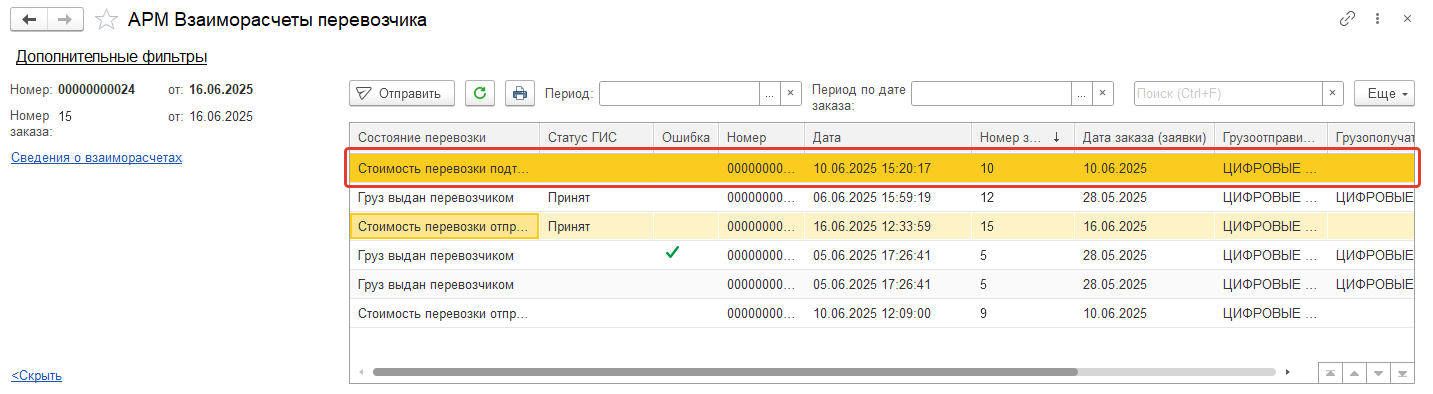Jump to last row with bottom arrow
The height and width of the screenshot is (394, 1433).
1402,372
